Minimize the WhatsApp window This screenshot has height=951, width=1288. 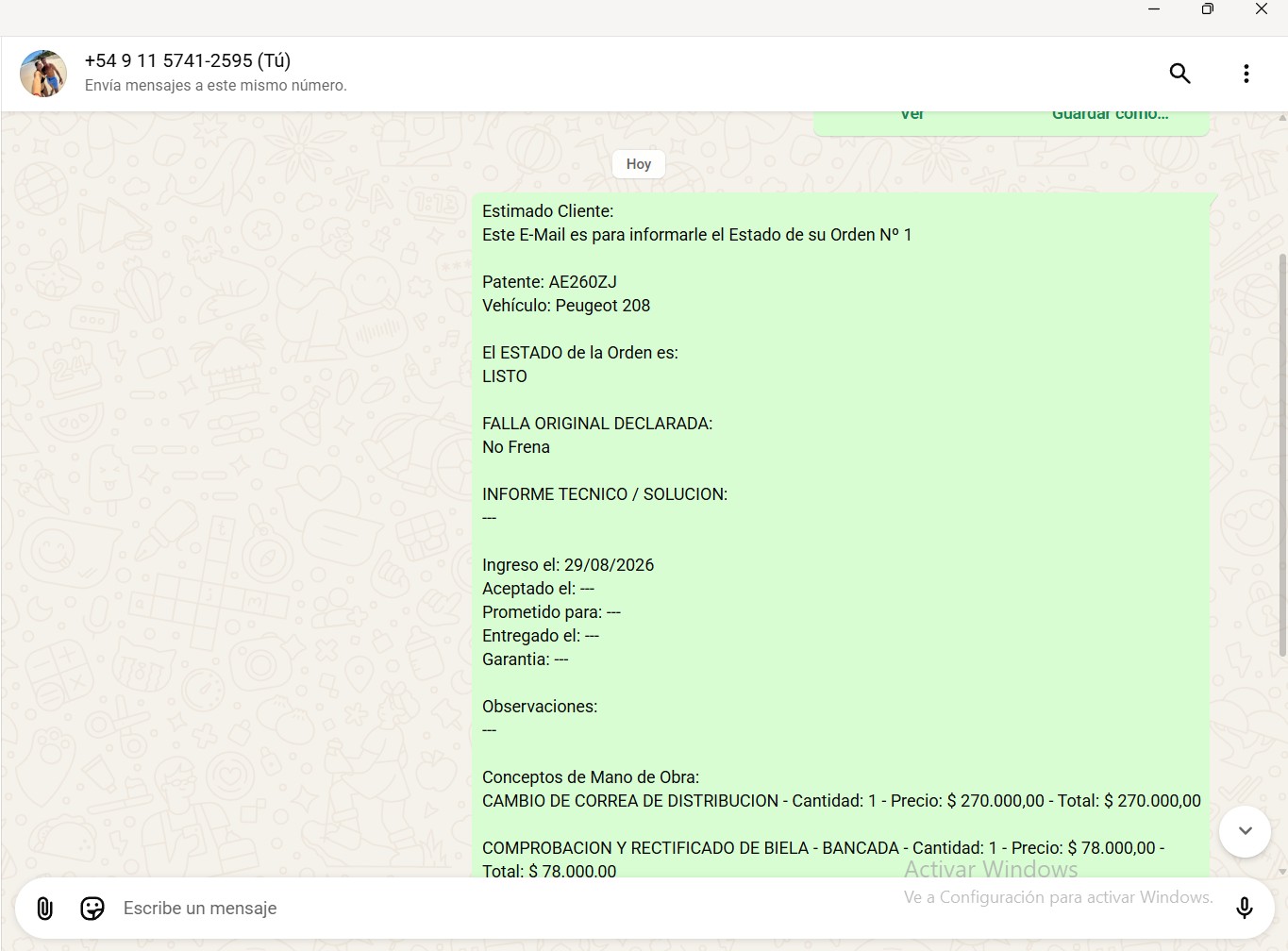coord(1153,9)
